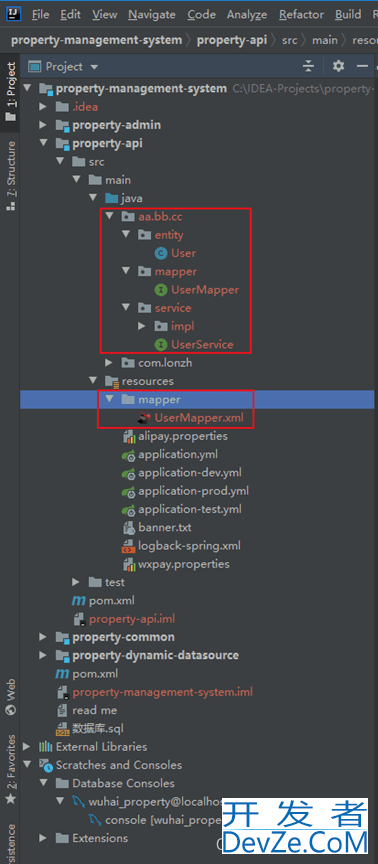This screenshot has width=378, height=864.
Task: Click the application-prod.yml Spring icon
Action: (x=128, y=492)
